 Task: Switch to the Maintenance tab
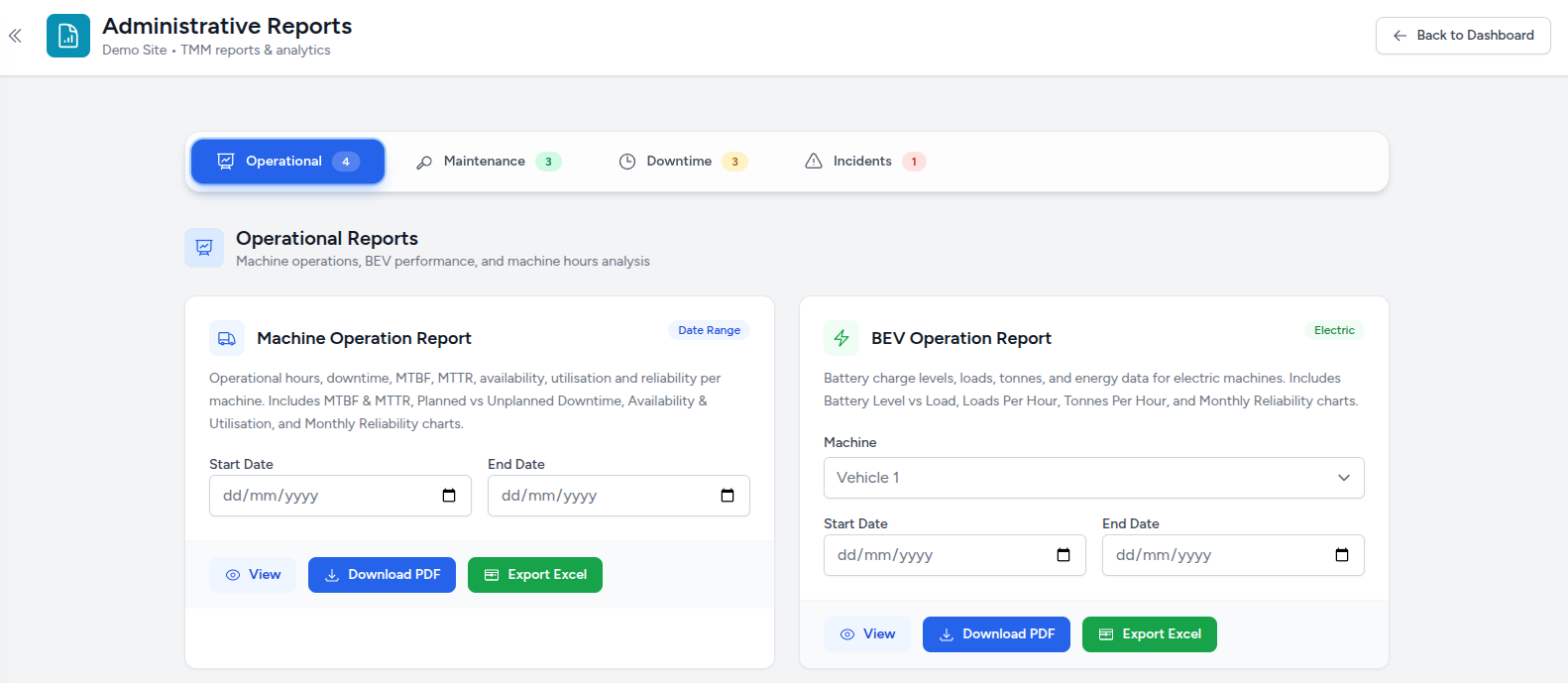pyautogui.click(x=489, y=162)
